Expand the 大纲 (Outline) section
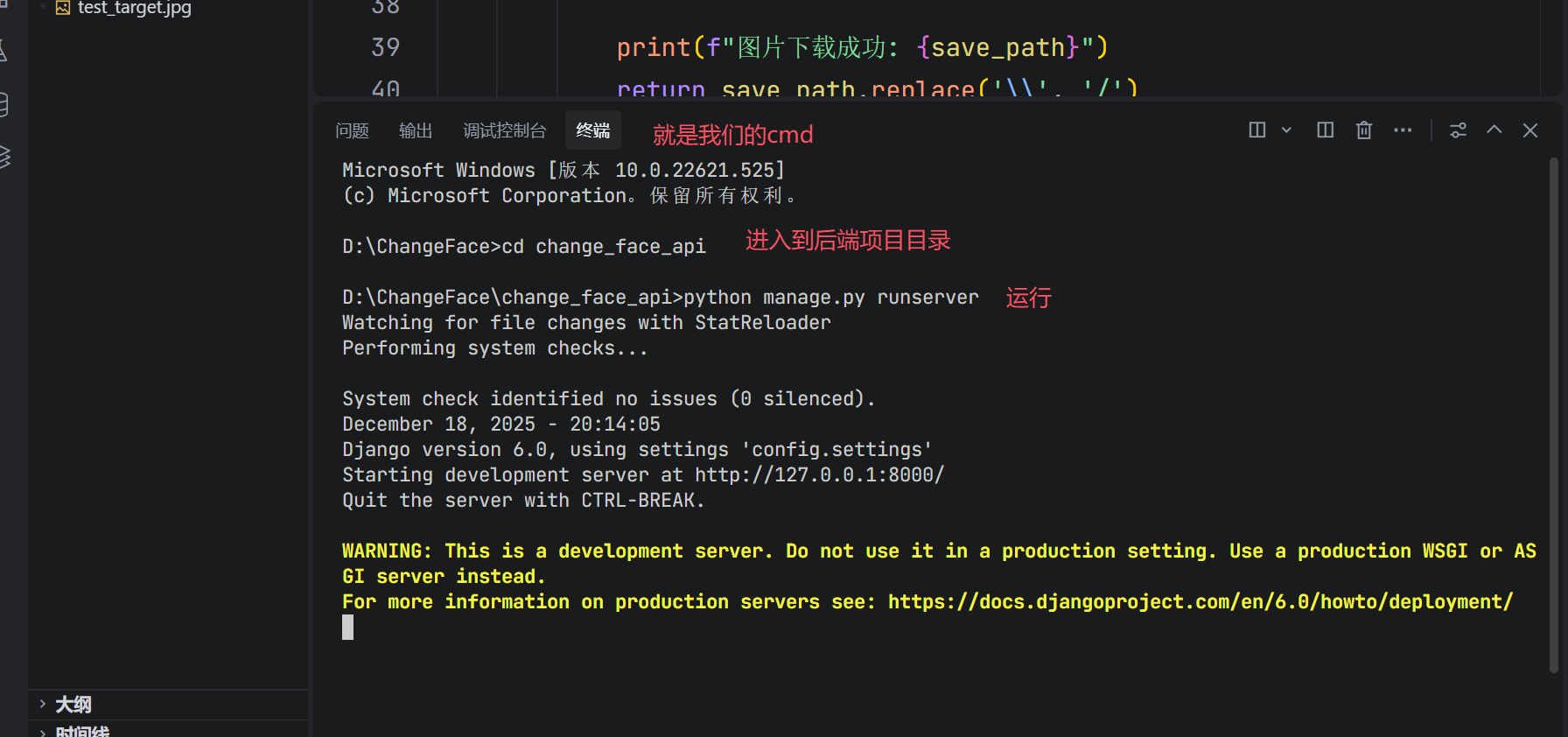1568x737 pixels. (x=73, y=705)
